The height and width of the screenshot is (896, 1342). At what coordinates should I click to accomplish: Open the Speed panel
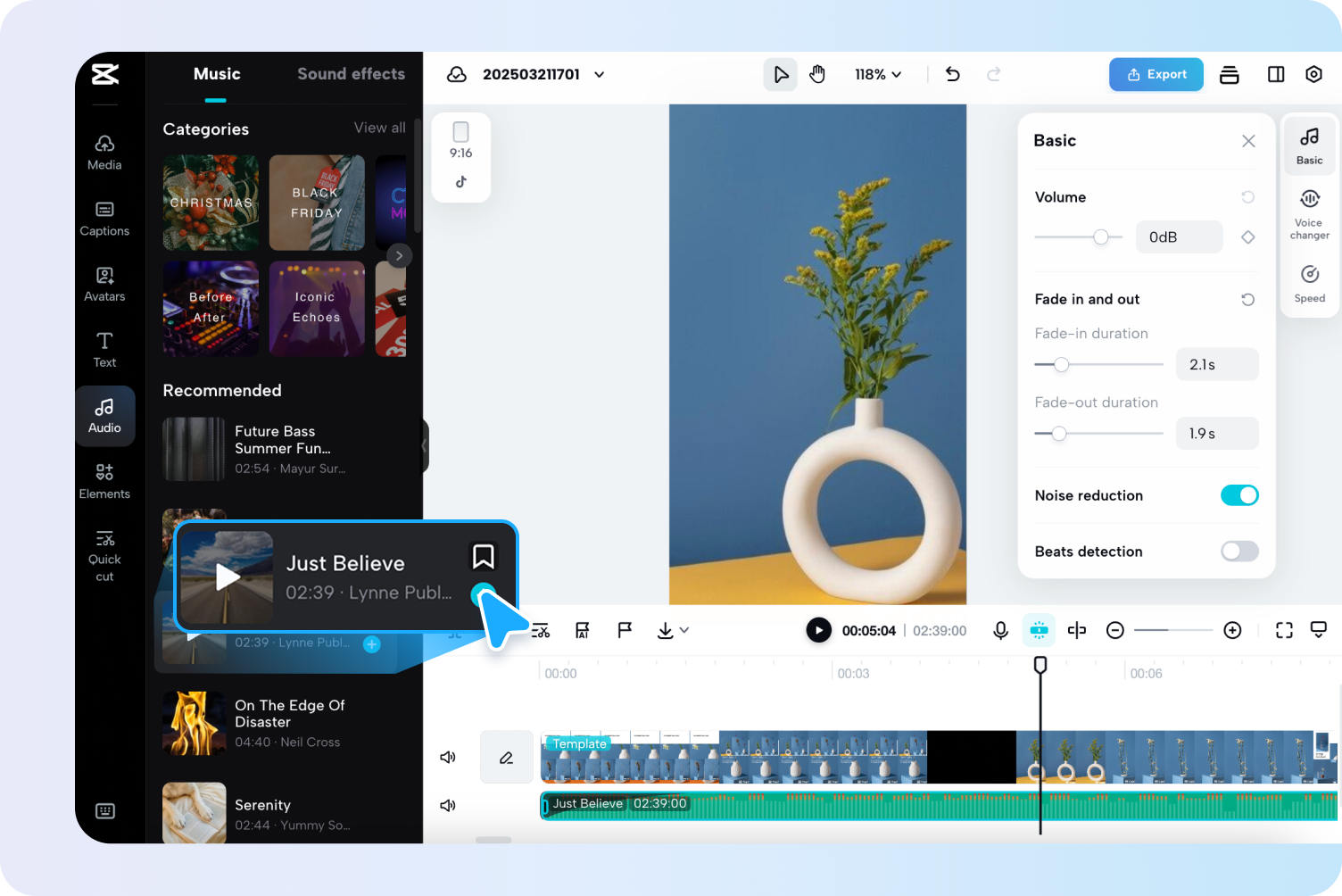tap(1310, 284)
